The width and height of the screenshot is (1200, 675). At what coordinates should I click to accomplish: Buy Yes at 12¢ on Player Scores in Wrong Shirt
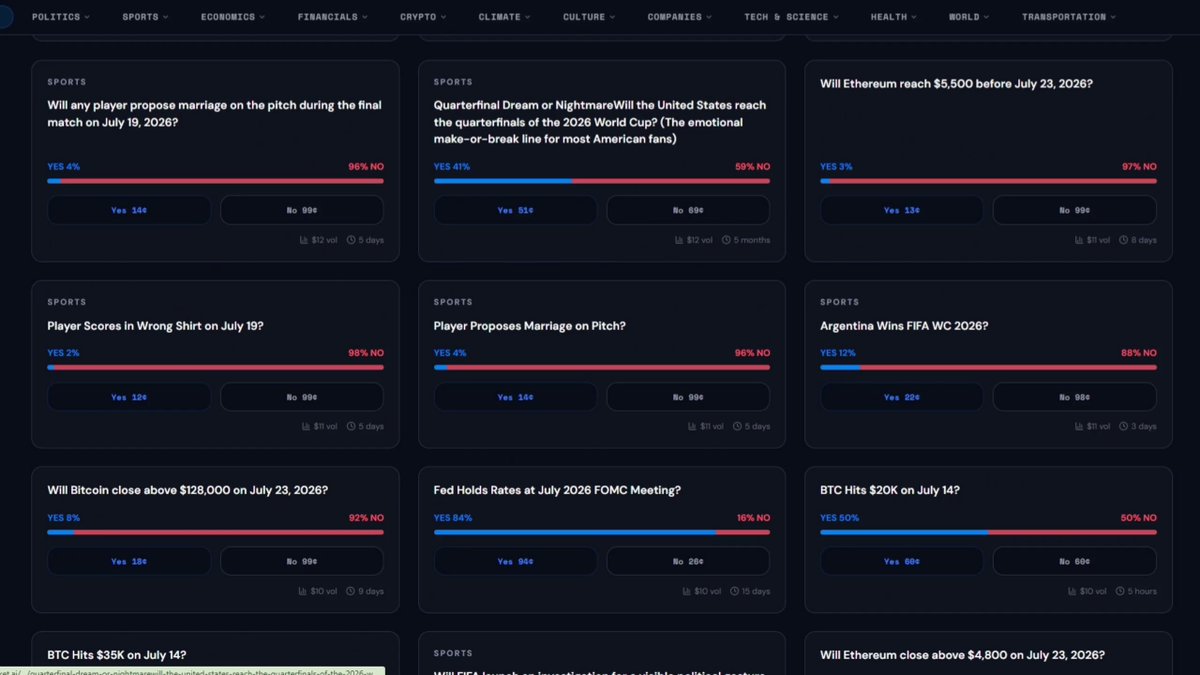(x=129, y=397)
